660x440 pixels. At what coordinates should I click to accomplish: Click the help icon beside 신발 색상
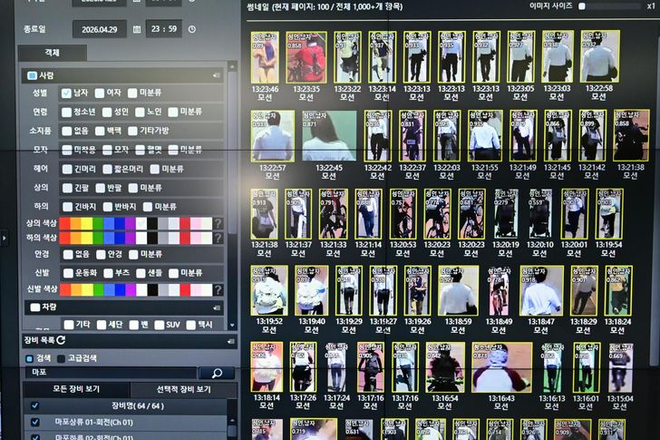[x=218, y=290]
